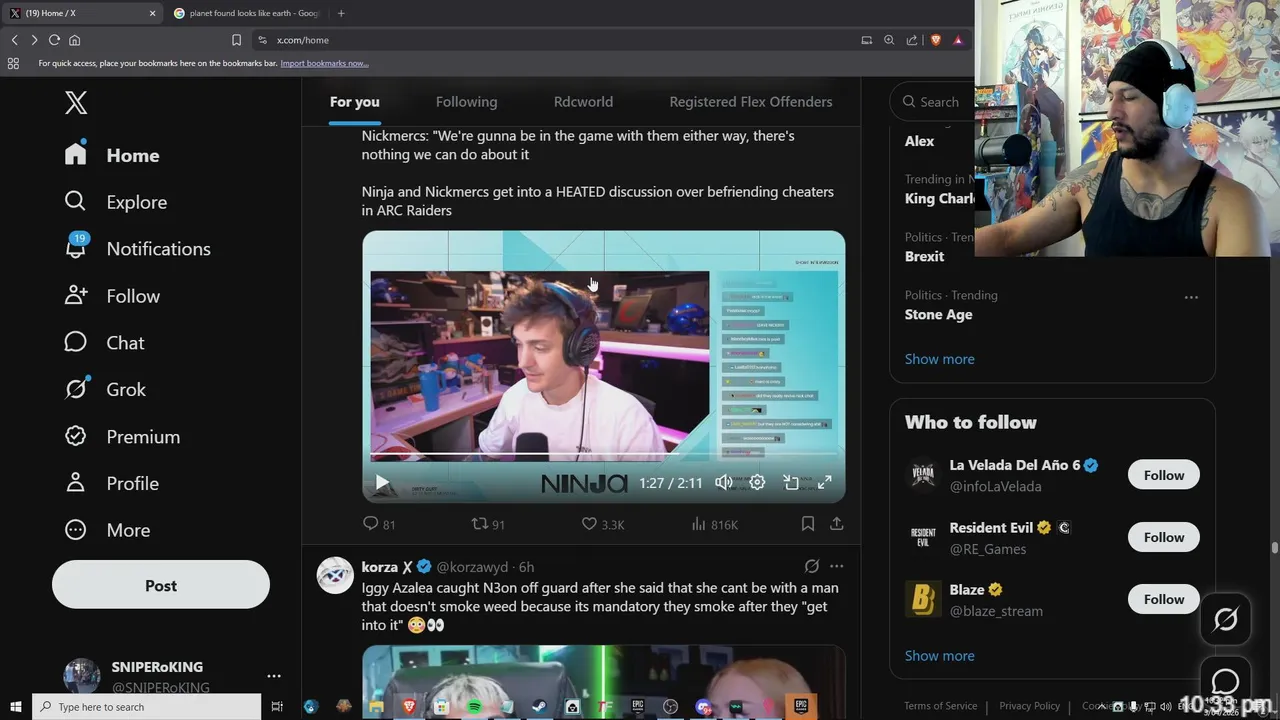This screenshot has height=720, width=1280.
Task: Bookmark this page in toolbar
Action: (x=236, y=40)
